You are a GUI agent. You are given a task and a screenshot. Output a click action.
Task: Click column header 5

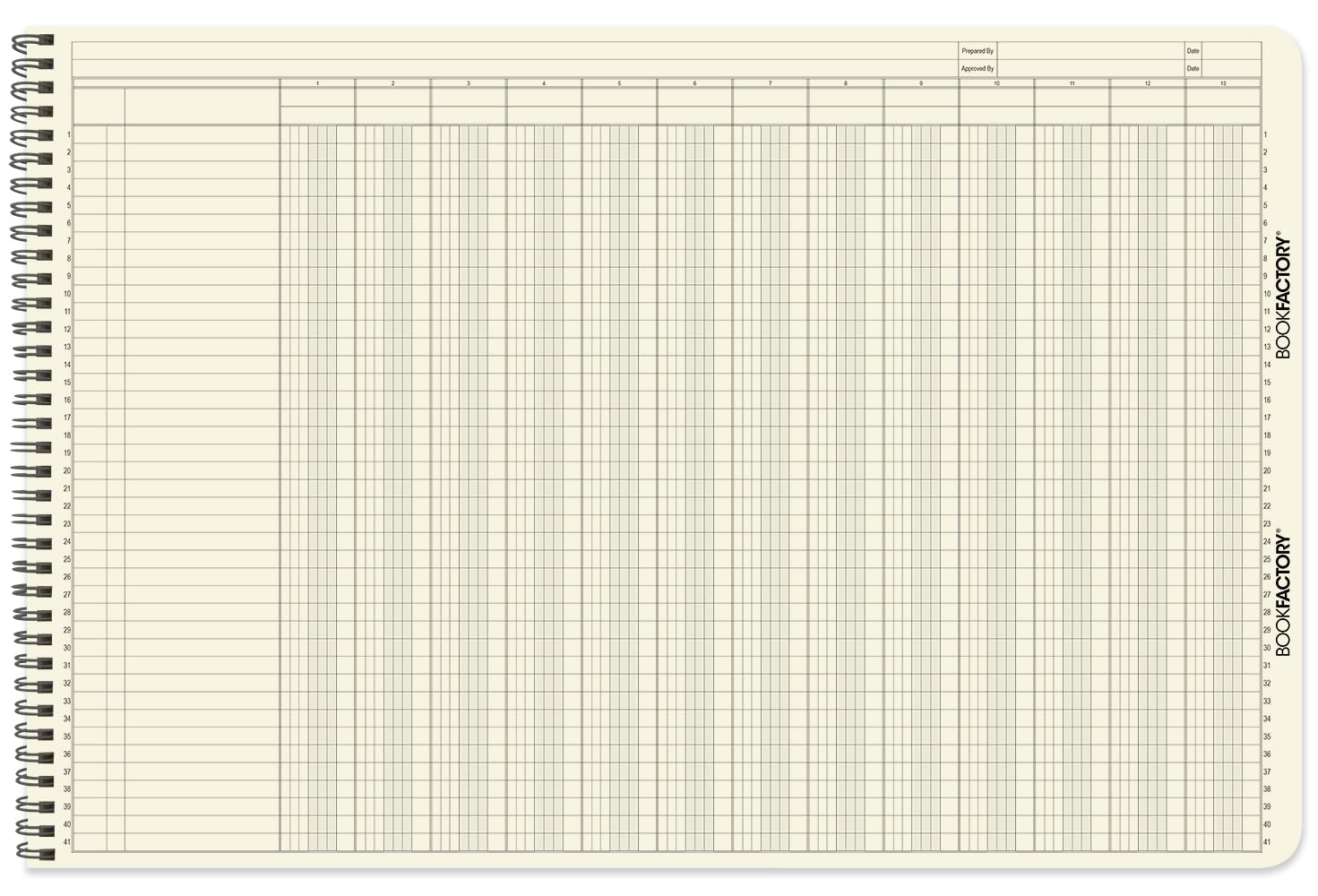(618, 84)
